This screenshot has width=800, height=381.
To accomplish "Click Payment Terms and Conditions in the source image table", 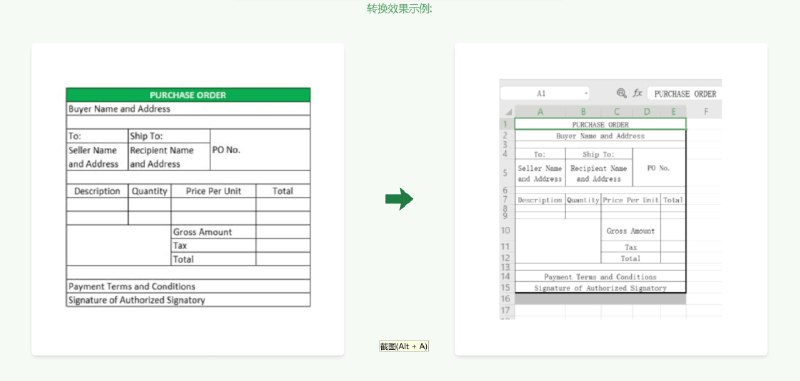I will pos(188,287).
